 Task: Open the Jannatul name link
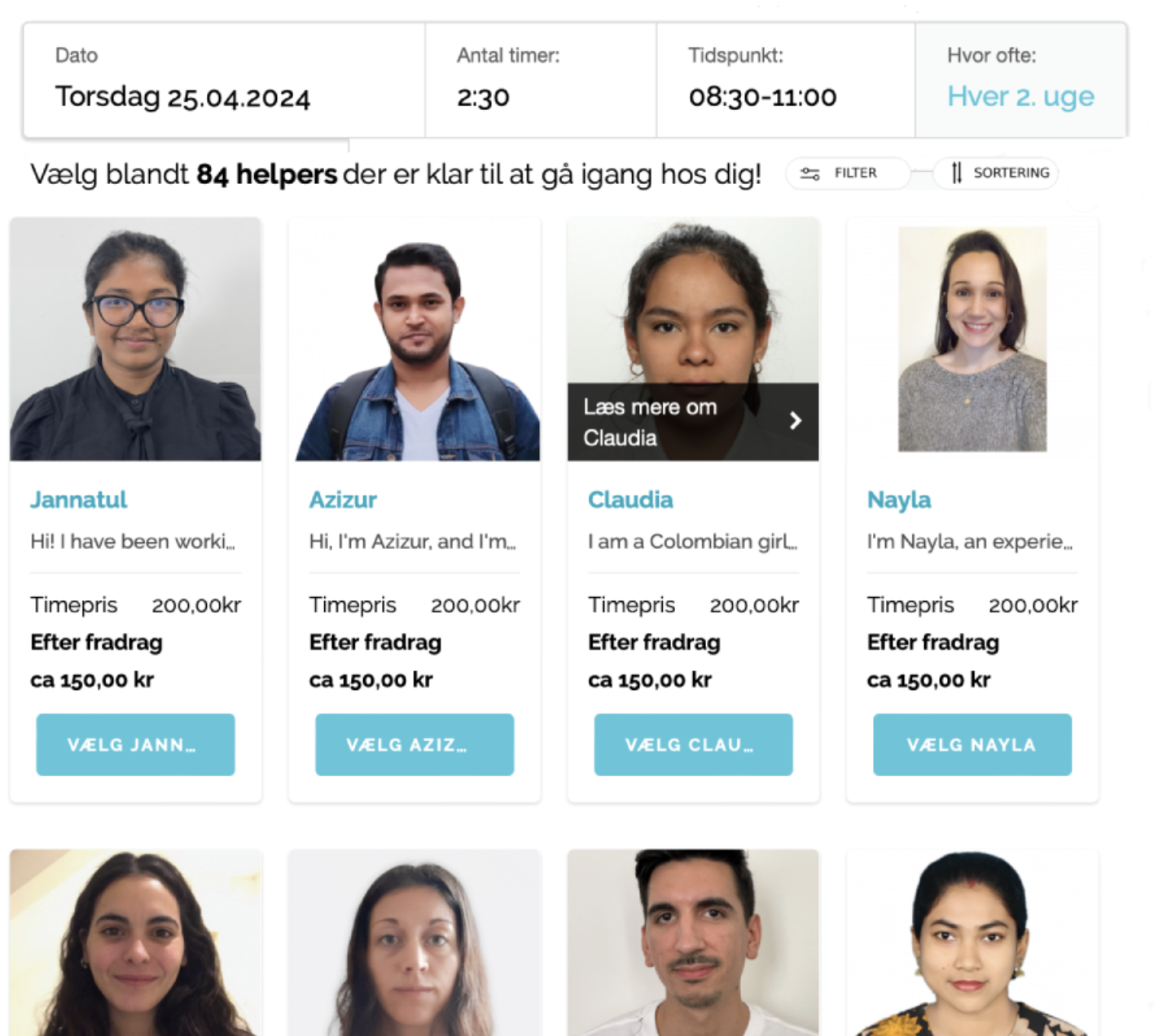point(79,499)
